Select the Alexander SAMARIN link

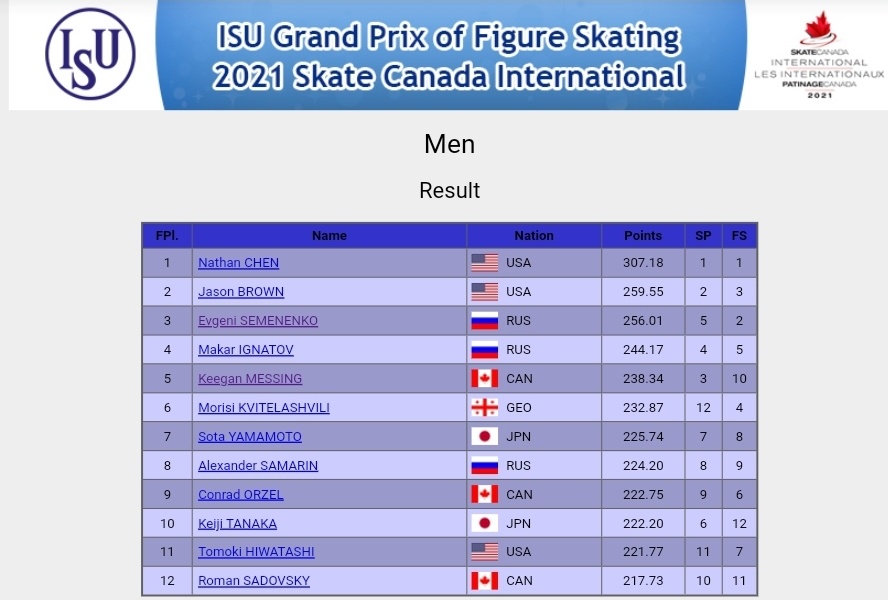[258, 465]
